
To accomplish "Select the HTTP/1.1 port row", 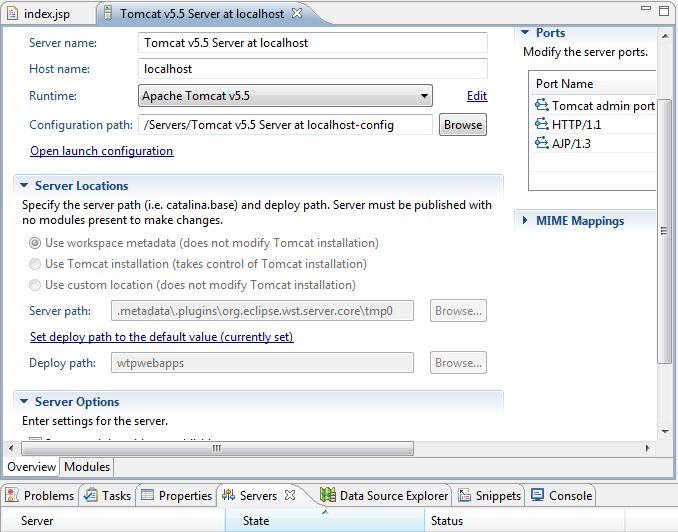I will point(593,125).
